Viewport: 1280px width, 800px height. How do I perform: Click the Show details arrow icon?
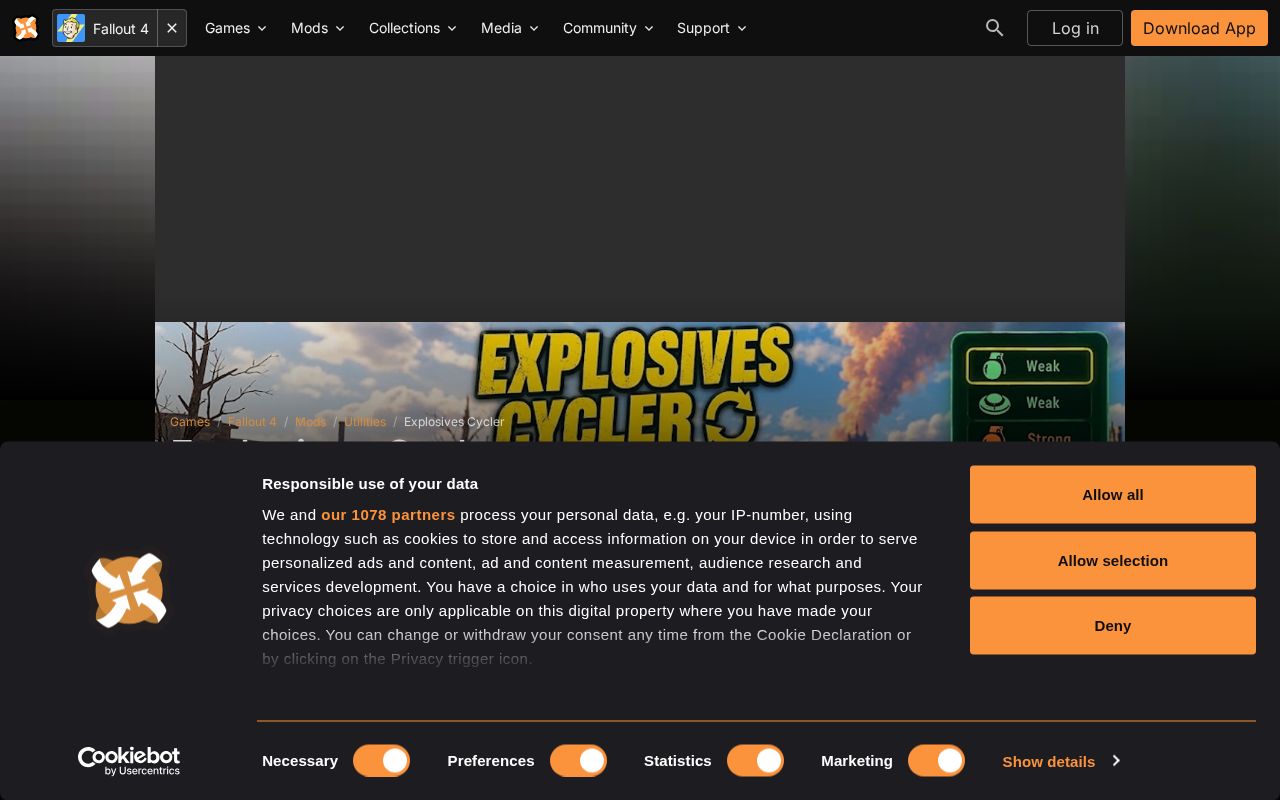(x=1116, y=761)
